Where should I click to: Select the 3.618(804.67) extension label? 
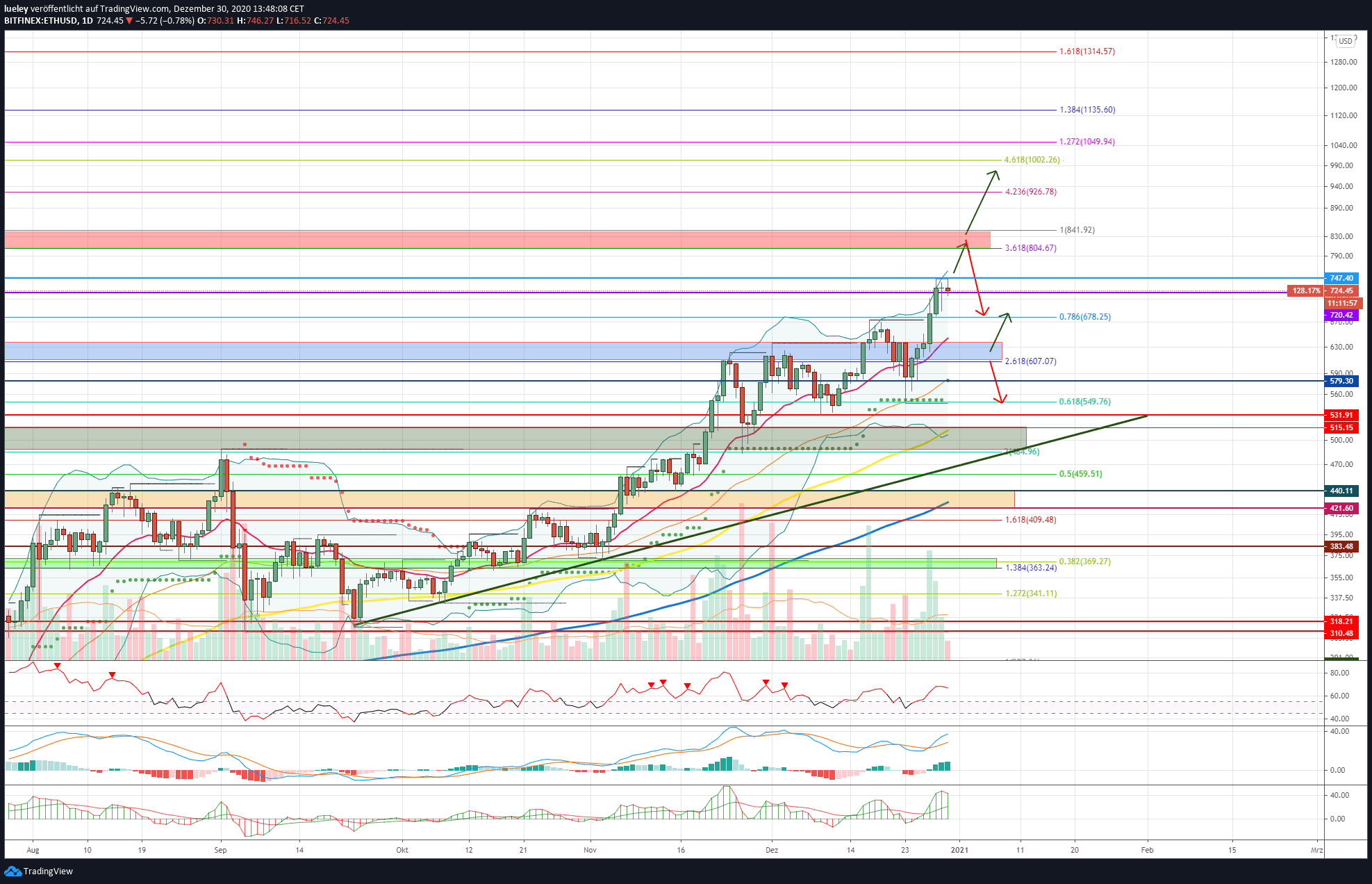pyautogui.click(x=1031, y=248)
